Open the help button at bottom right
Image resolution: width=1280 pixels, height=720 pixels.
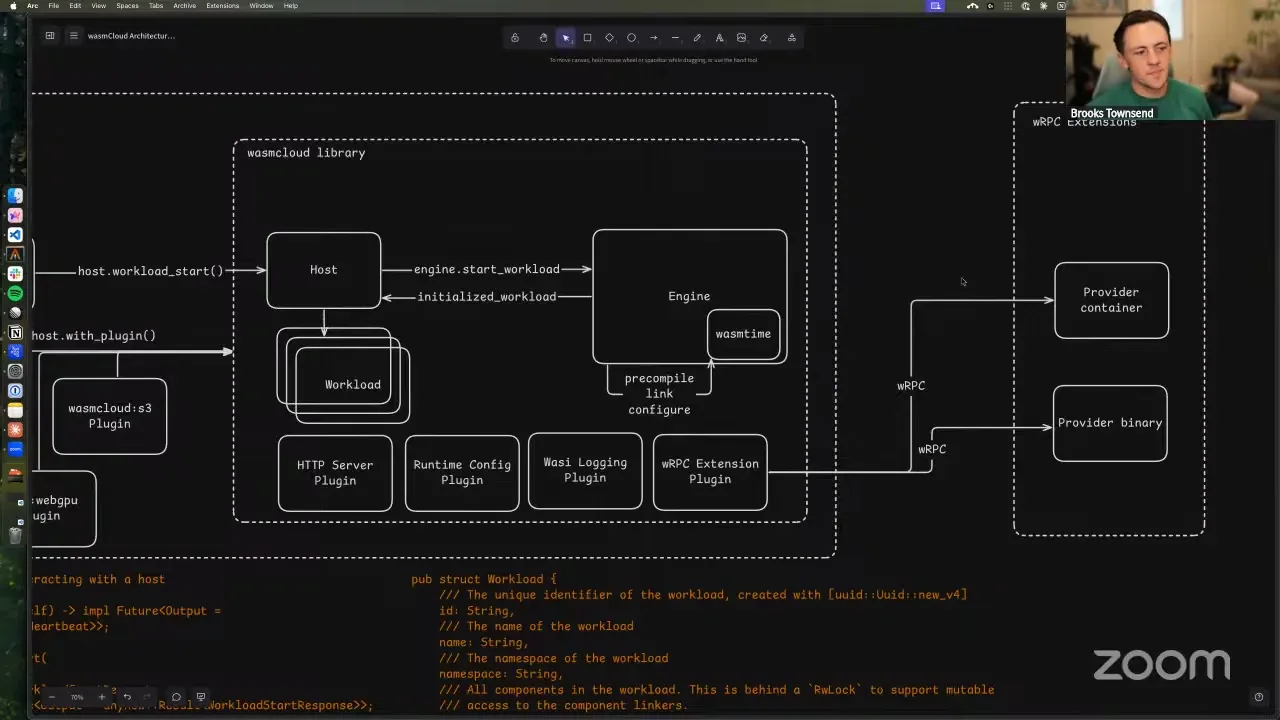[x=1258, y=697]
